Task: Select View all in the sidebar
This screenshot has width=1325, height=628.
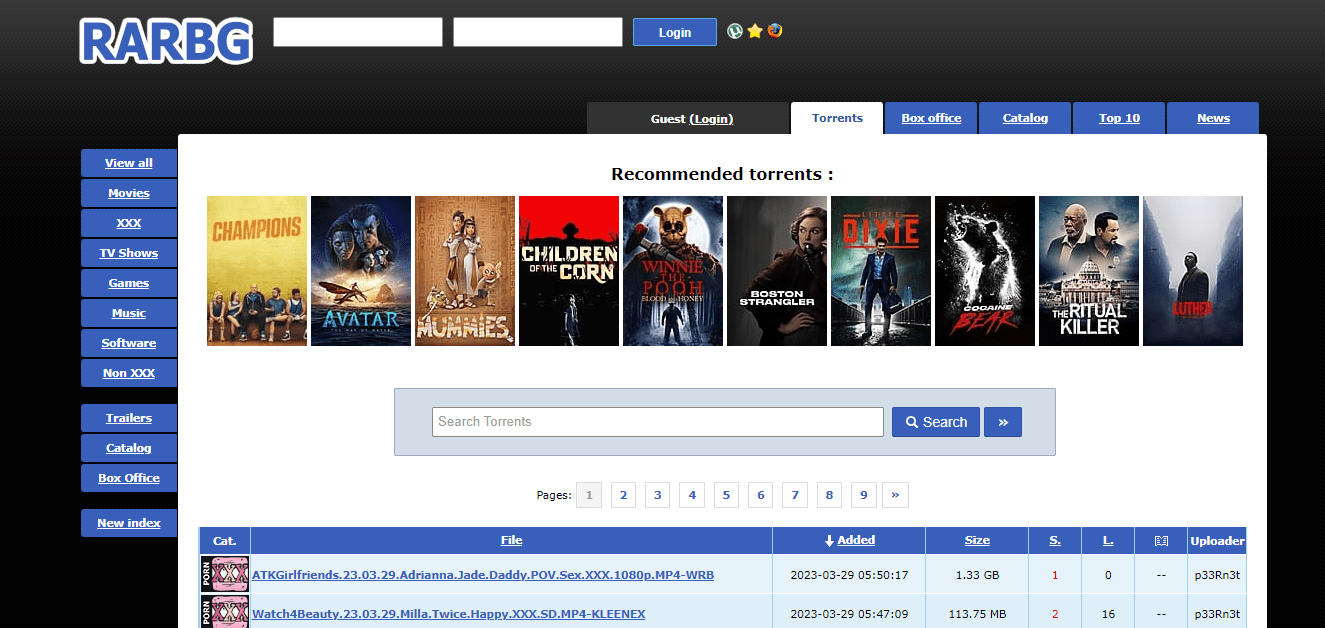Action: [x=129, y=163]
